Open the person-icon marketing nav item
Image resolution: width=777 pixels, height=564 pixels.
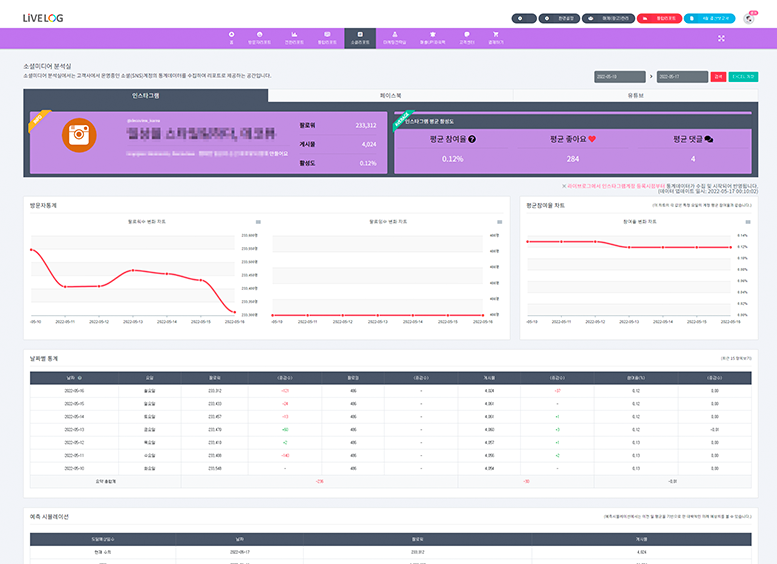pyautogui.click(x=394, y=38)
